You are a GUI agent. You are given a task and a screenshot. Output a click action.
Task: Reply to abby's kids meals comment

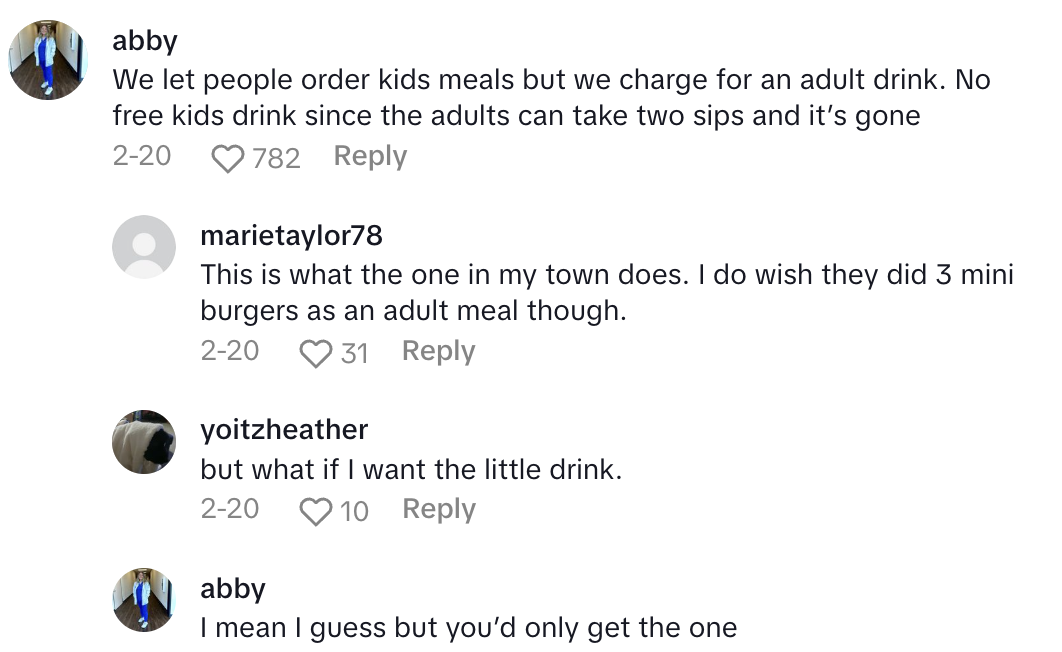[x=370, y=157]
